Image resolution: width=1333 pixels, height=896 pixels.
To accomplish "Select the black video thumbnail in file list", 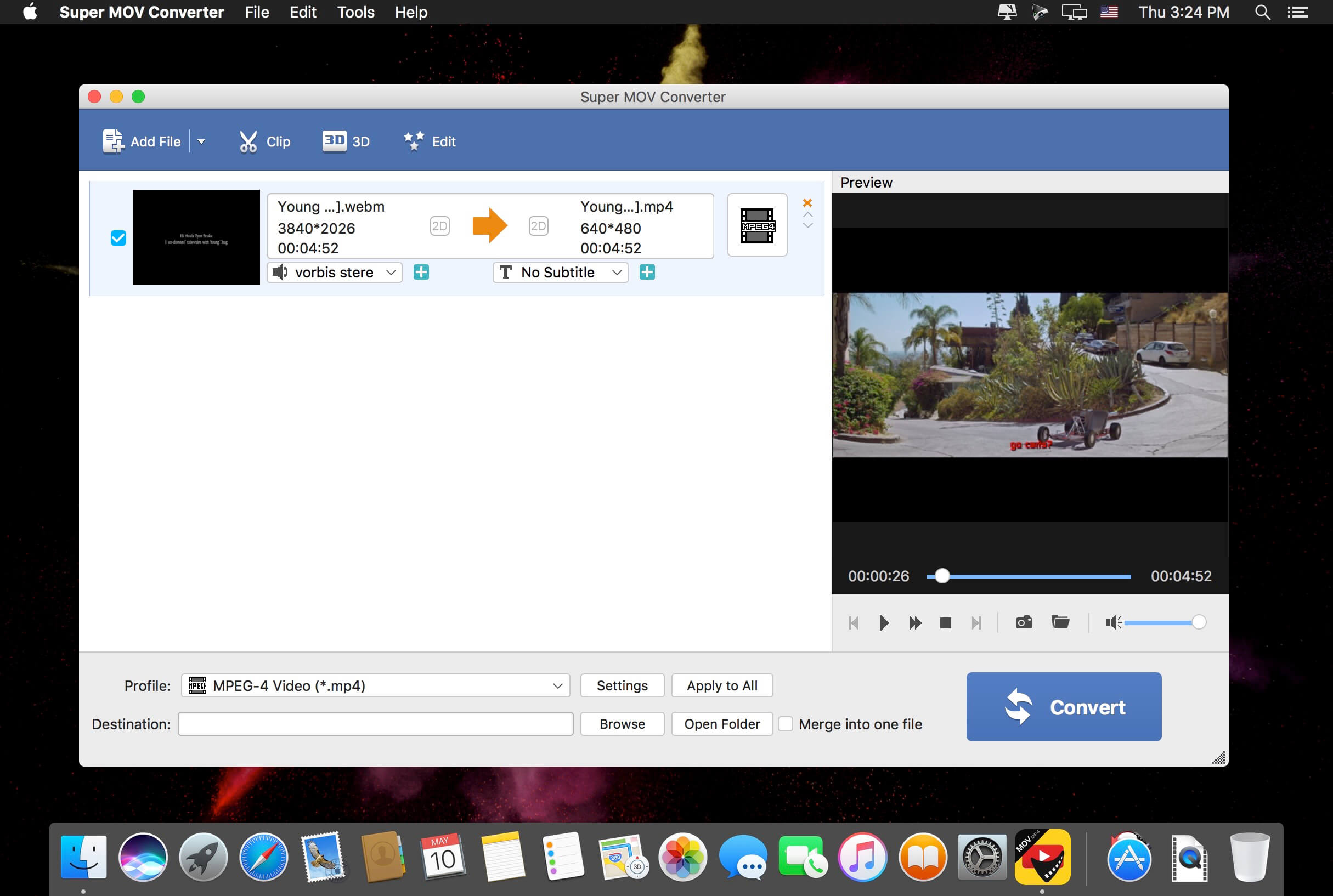I will point(196,237).
